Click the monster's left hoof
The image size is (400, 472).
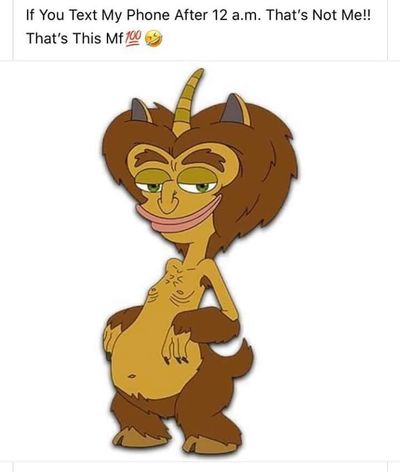pyautogui.click(x=136, y=437)
